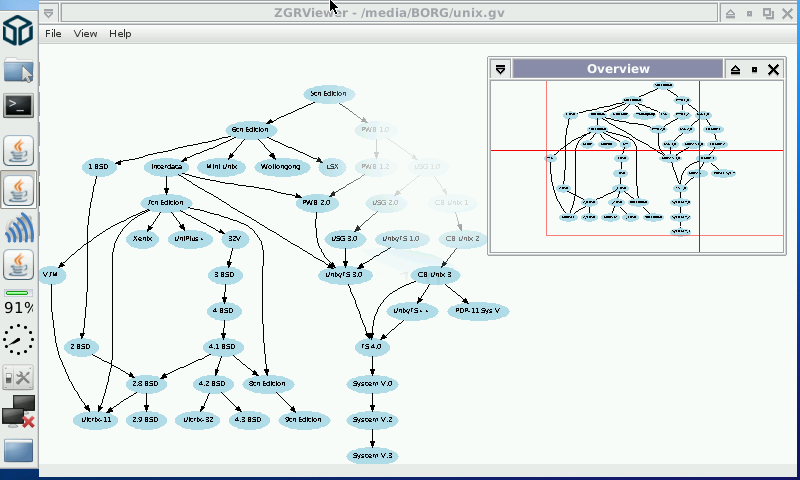Select the PDP-11 Sys V node
This screenshot has height=480, width=800.
click(478, 311)
